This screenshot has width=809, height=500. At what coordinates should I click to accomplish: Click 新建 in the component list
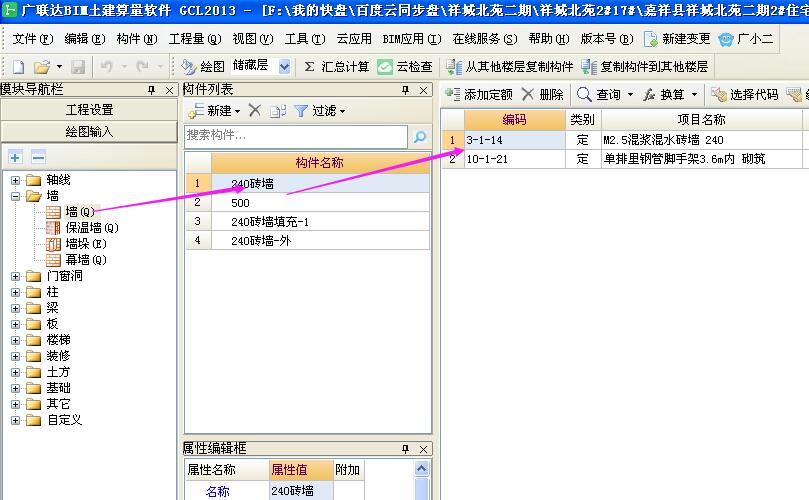point(214,110)
